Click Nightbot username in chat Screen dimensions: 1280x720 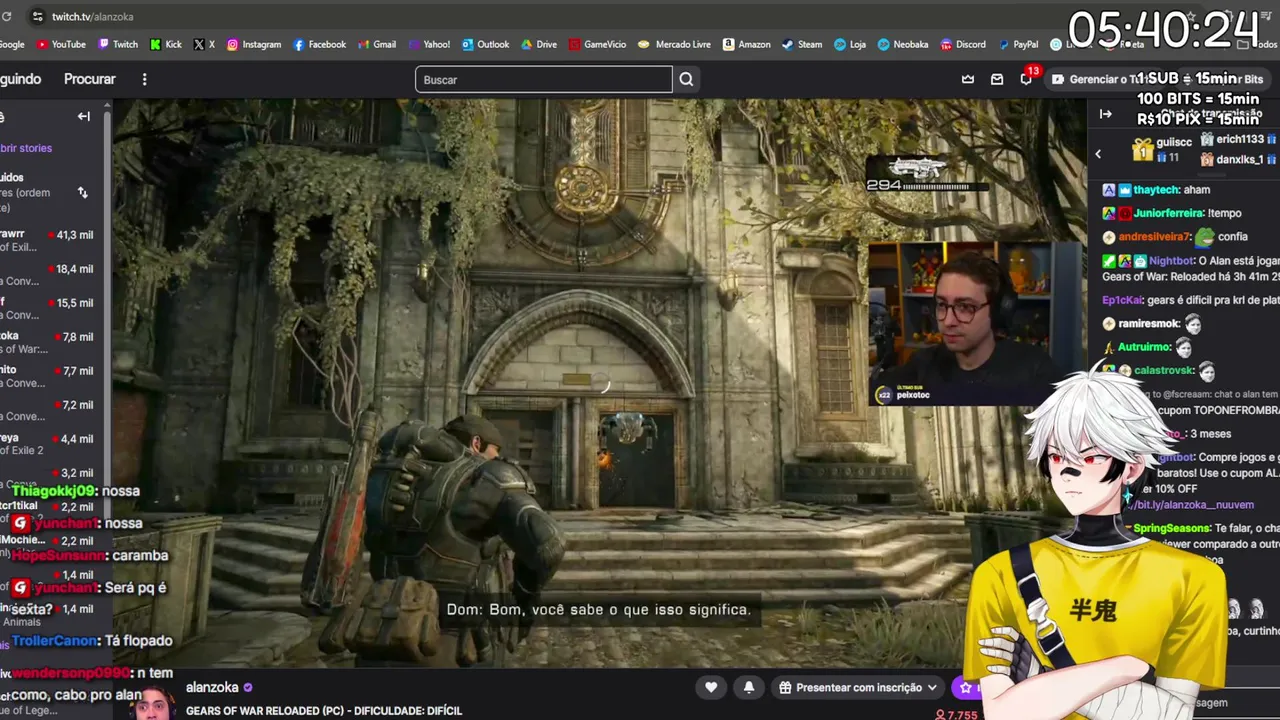pos(1171,261)
